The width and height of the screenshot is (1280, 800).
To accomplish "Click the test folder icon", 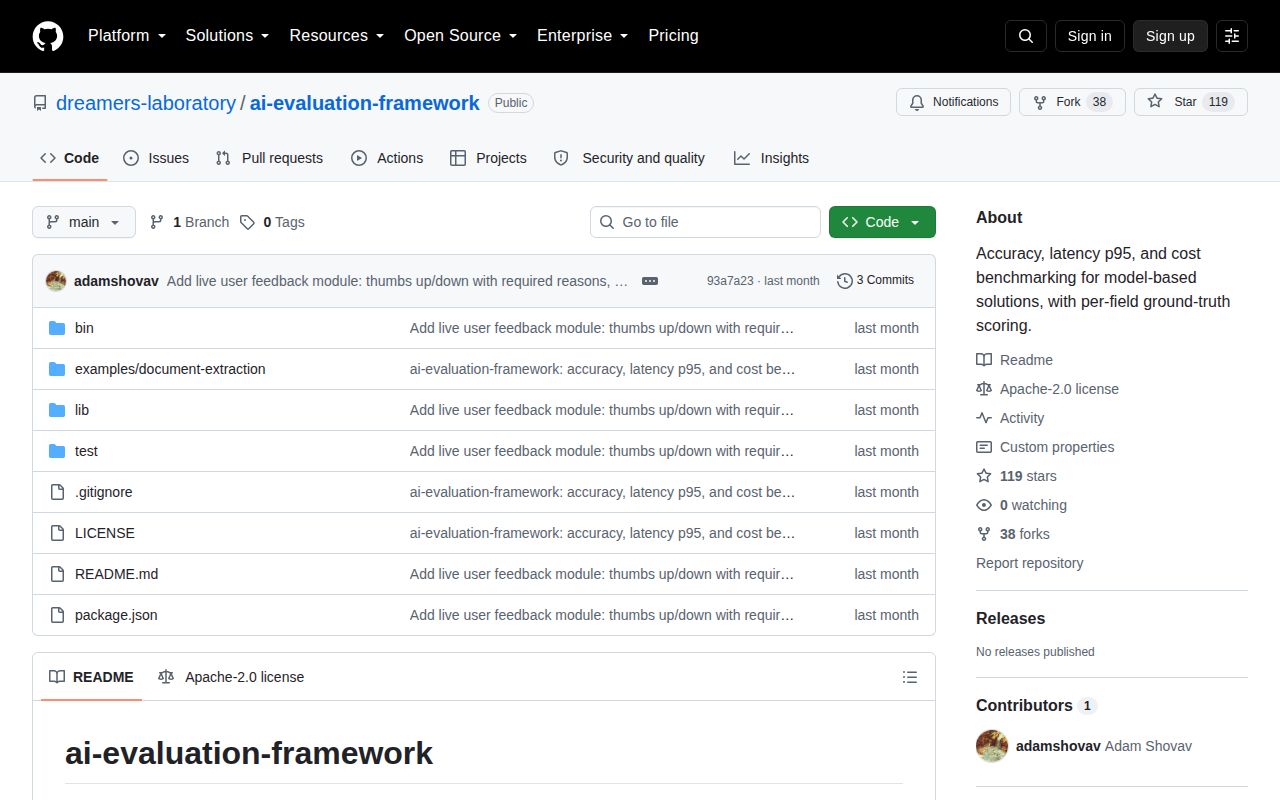I will tap(57, 451).
